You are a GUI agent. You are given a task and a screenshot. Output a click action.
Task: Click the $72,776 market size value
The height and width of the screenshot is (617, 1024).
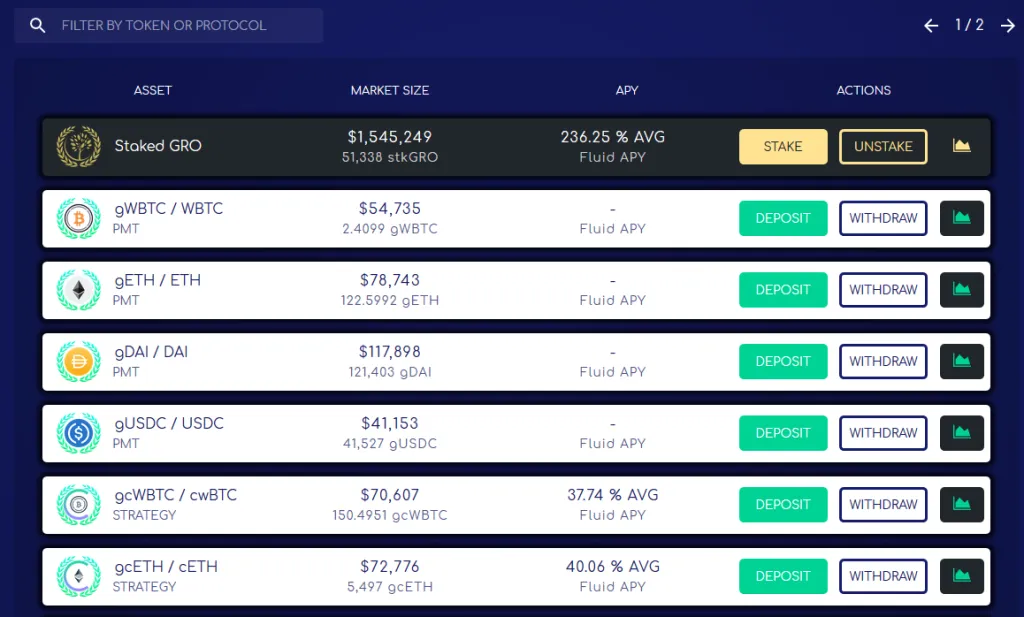click(390, 566)
